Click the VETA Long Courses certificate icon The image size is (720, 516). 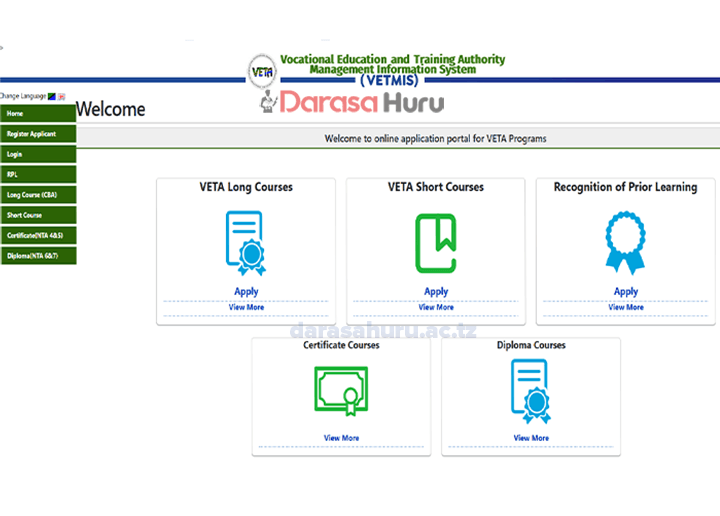click(246, 243)
